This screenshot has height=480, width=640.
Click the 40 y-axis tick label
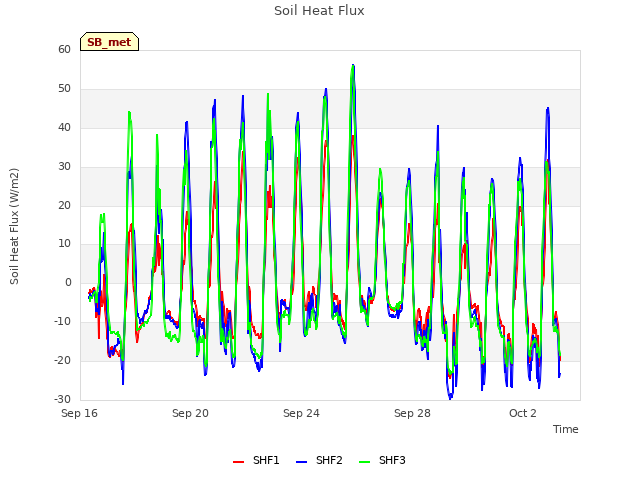click(x=64, y=128)
